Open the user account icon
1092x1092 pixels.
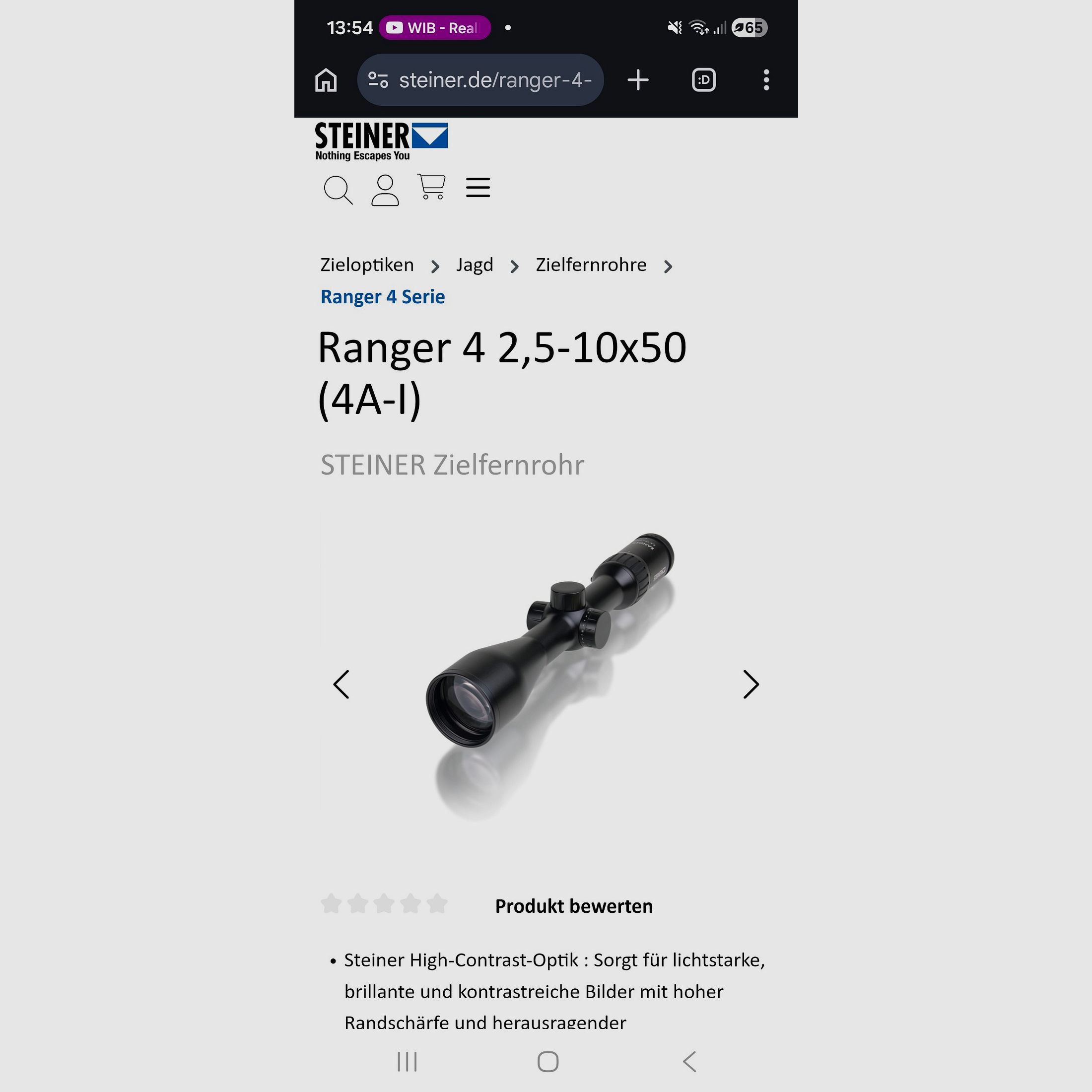point(385,190)
